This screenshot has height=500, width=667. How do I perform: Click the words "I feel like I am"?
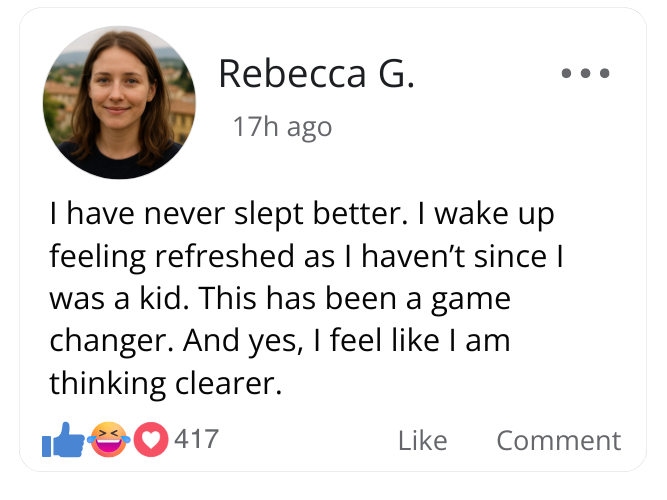point(411,340)
